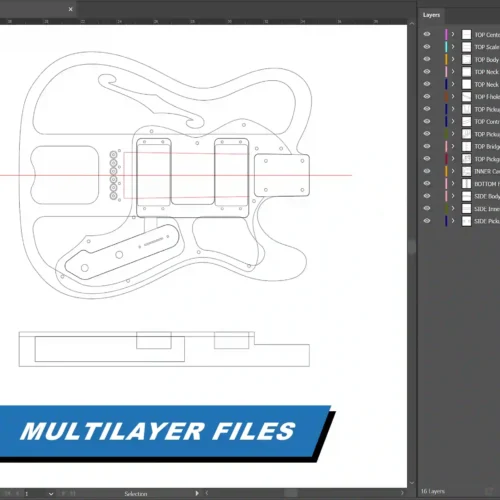500x500 pixels.
Task: Click horizontal scrollbar left arrow
Action: tap(207, 493)
